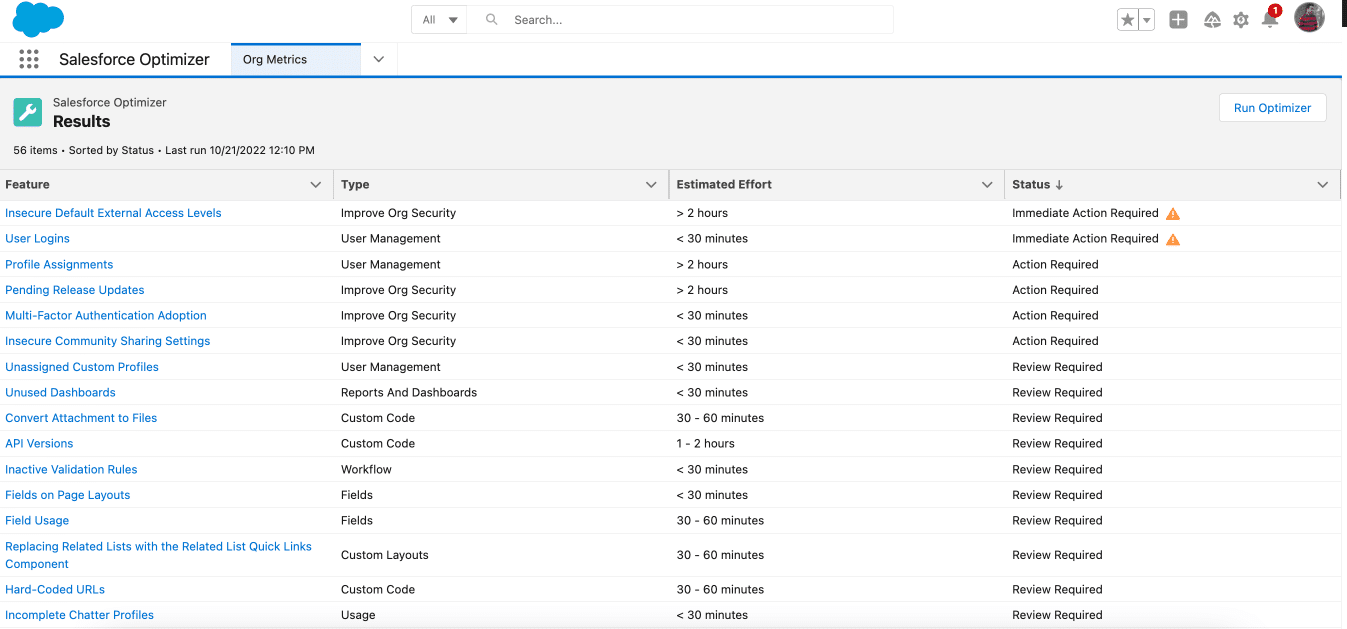
Task: Open the Hard-Coded URLs link
Action: [x=55, y=590]
